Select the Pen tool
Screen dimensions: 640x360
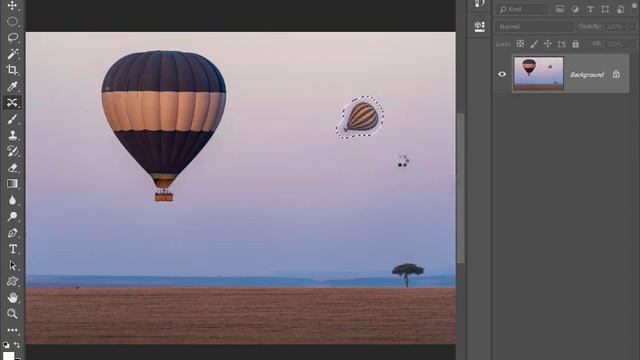coord(12,233)
